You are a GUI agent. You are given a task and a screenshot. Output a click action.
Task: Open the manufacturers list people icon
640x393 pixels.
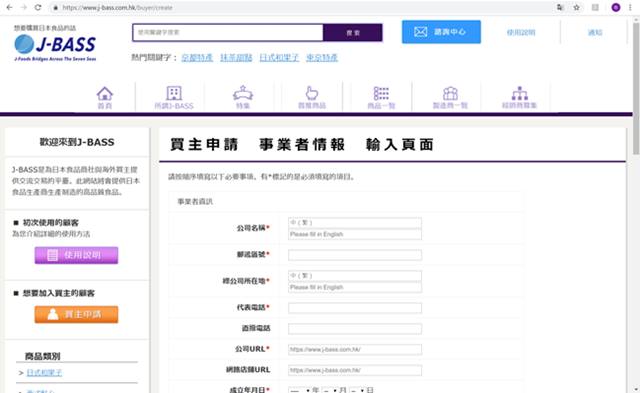pyautogui.click(x=450, y=93)
